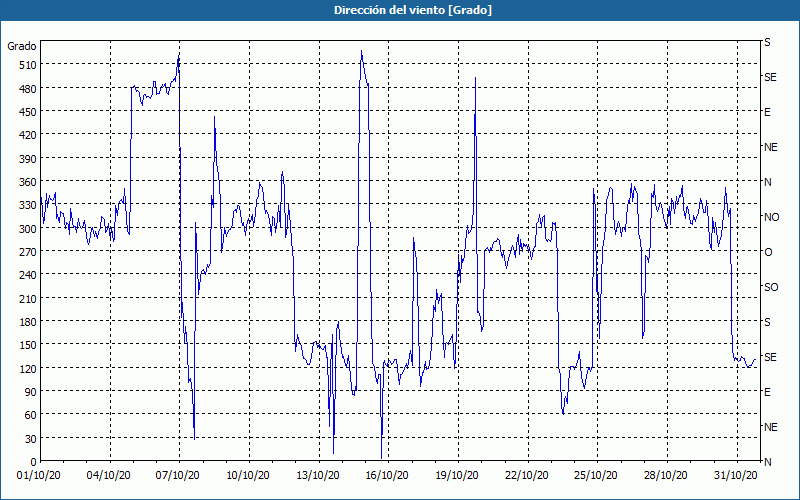The width and height of the screenshot is (800, 500).
Task: Click the 22/10/20 date on x-axis
Action: click(x=527, y=476)
